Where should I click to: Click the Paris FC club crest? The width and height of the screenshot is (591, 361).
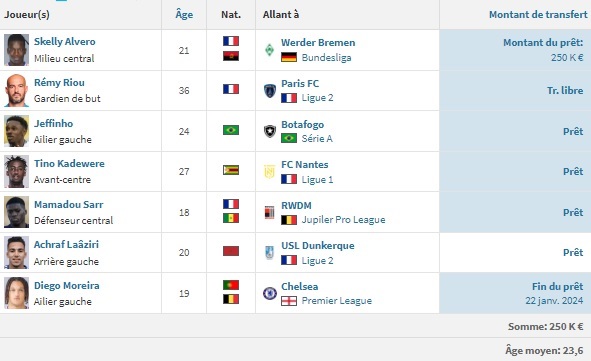pos(269,91)
